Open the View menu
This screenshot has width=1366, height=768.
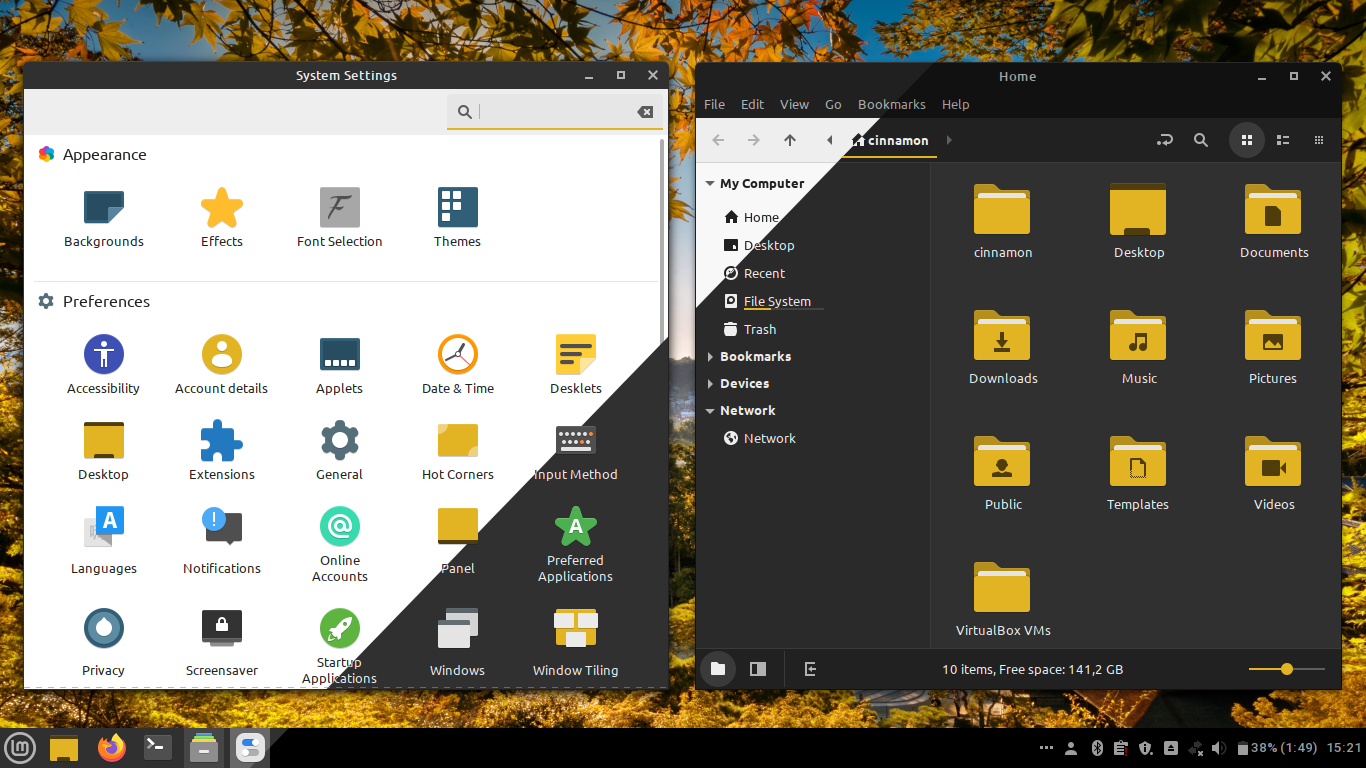pyautogui.click(x=794, y=104)
